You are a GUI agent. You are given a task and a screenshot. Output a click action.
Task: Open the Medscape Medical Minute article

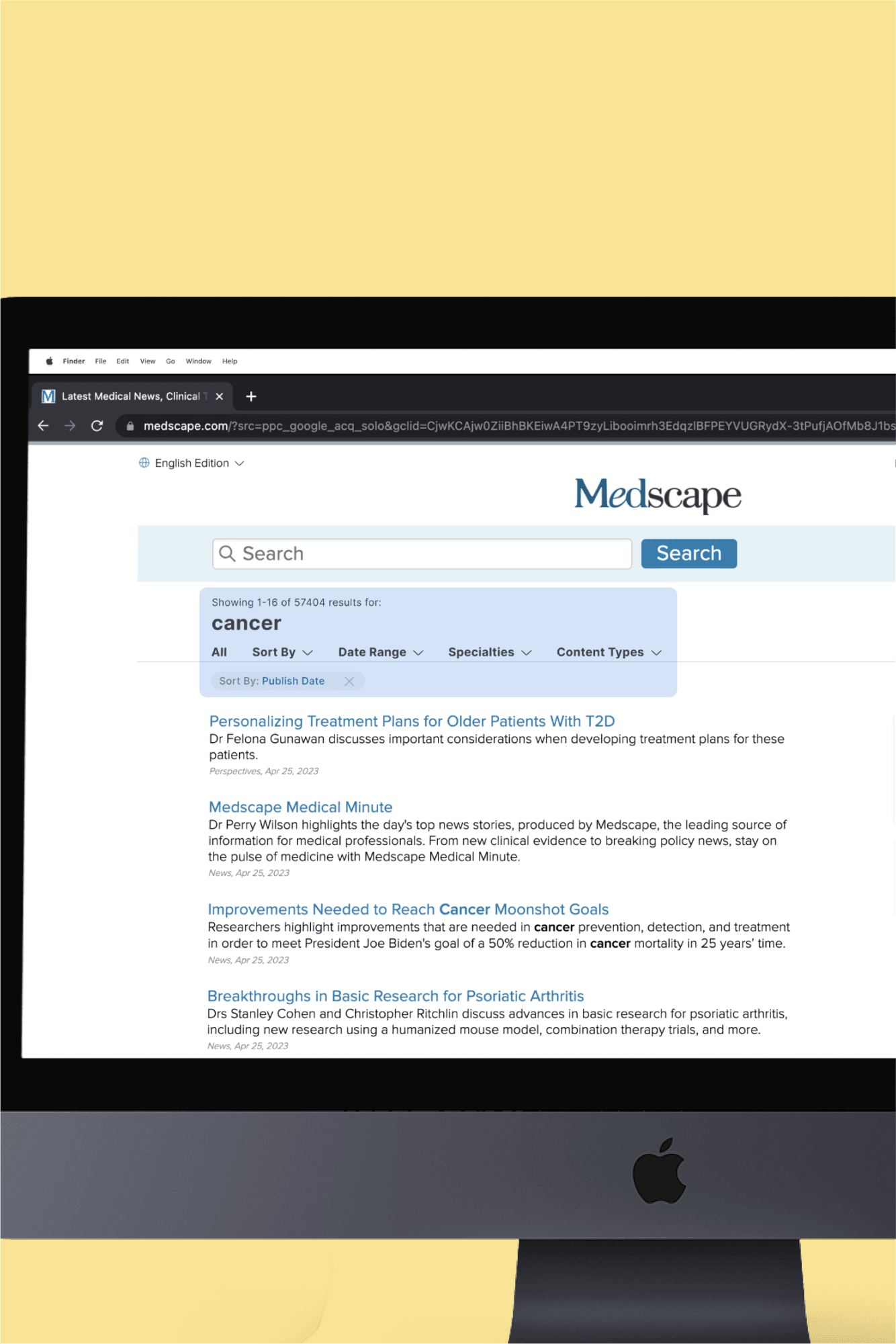tap(300, 807)
